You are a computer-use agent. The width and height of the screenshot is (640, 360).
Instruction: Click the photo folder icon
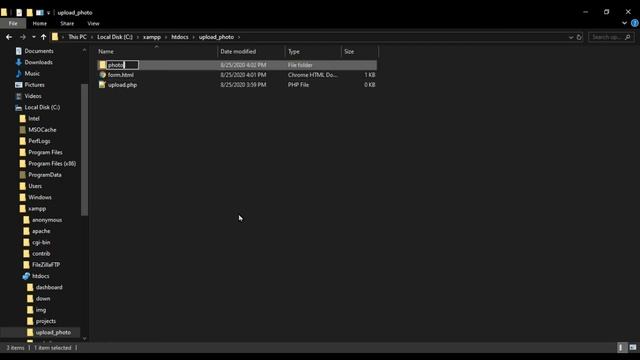click(102, 65)
